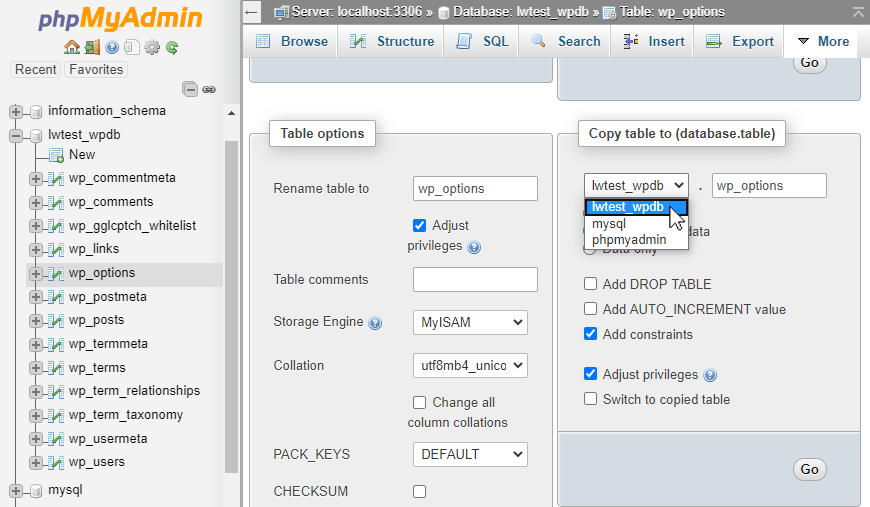
Task: Click the link with main panel chain icon
Action: coord(209,89)
